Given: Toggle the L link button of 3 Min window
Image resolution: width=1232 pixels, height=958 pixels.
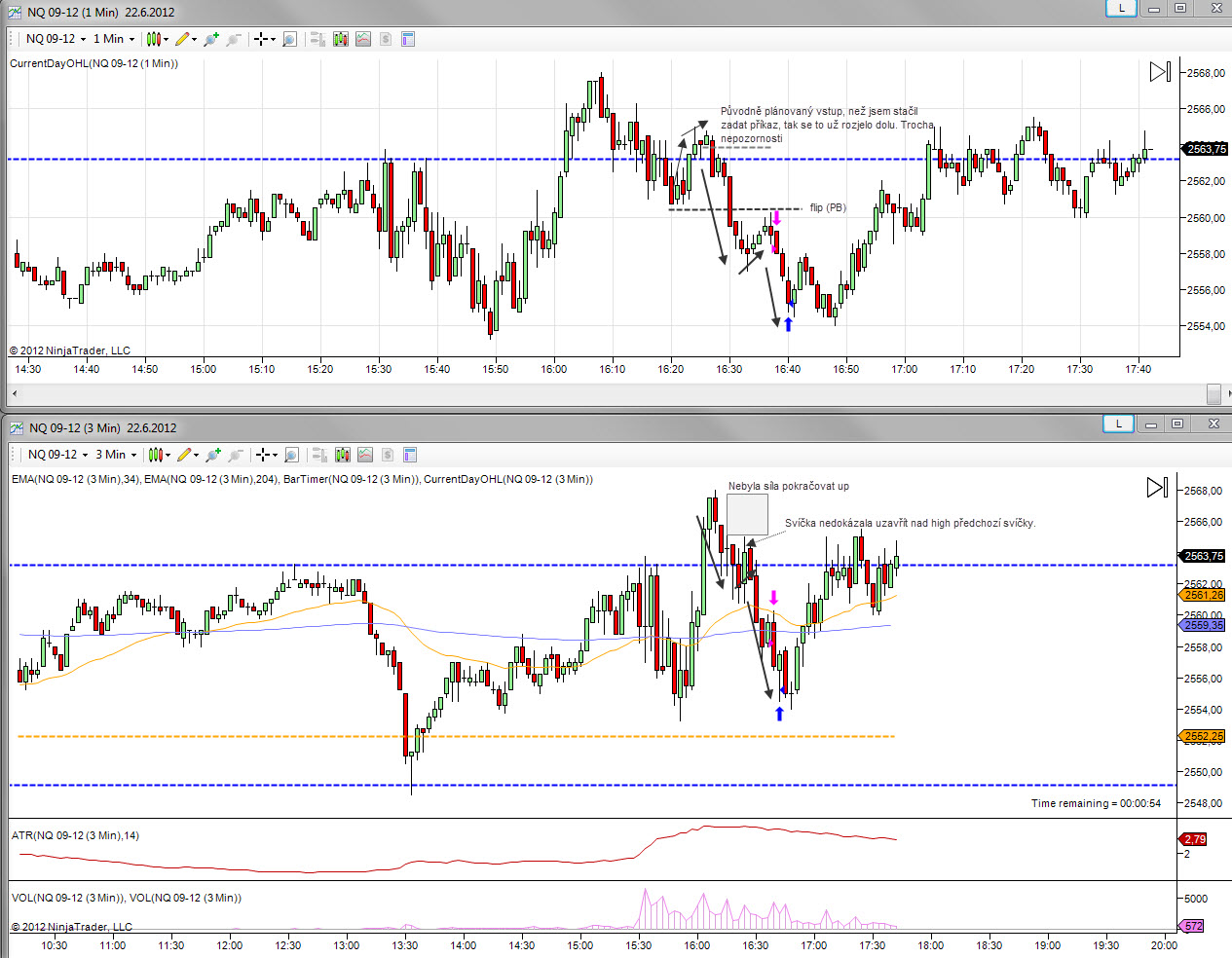Looking at the screenshot, I should click(x=1118, y=424).
